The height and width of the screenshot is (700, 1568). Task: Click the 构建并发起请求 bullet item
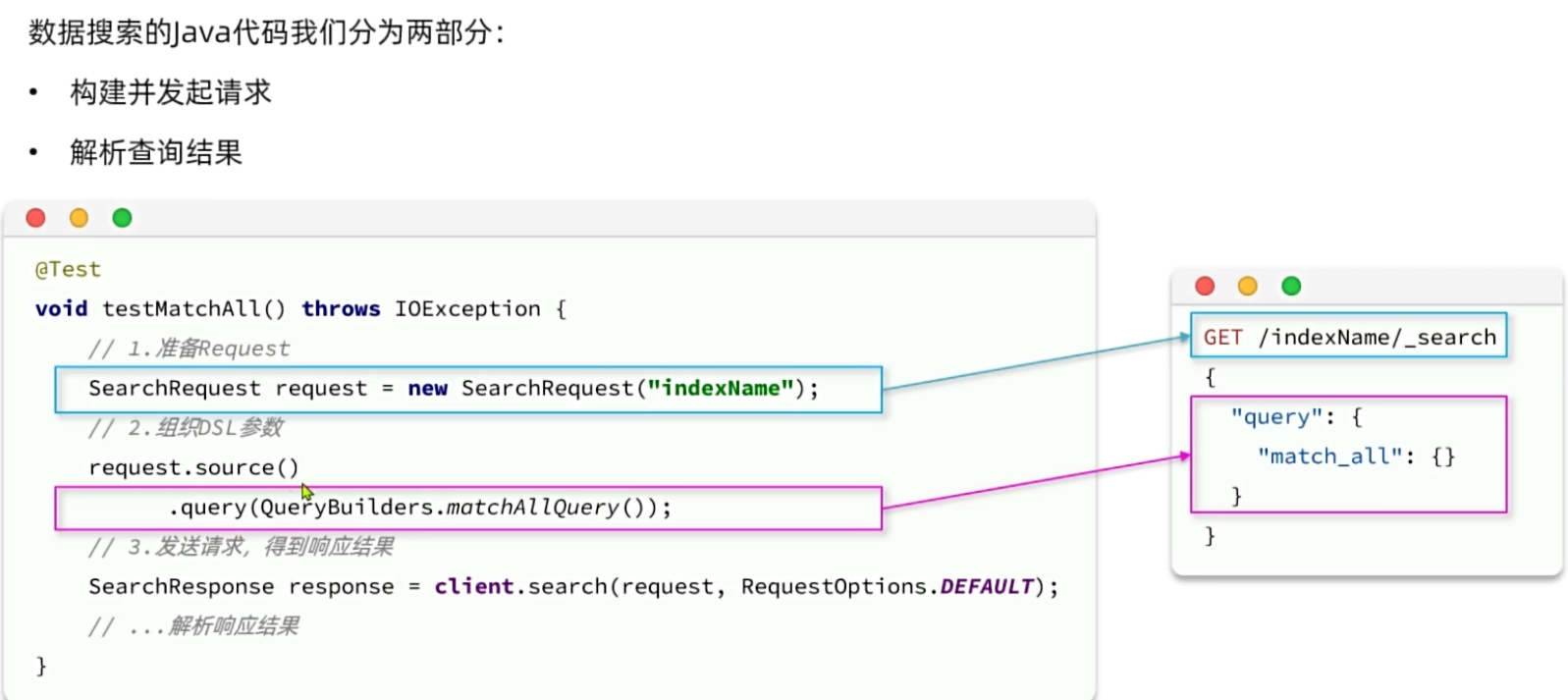pyautogui.click(x=170, y=92)
